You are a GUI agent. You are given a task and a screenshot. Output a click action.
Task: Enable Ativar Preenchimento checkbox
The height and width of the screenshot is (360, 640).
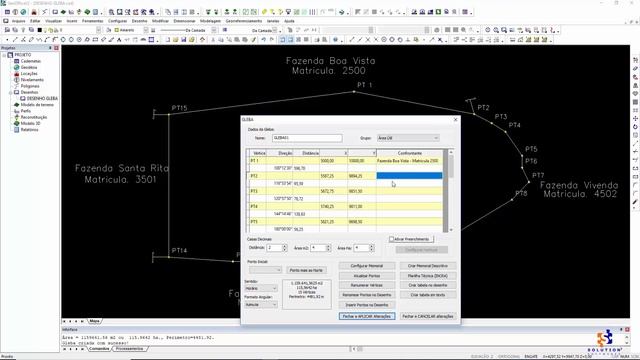391,239
